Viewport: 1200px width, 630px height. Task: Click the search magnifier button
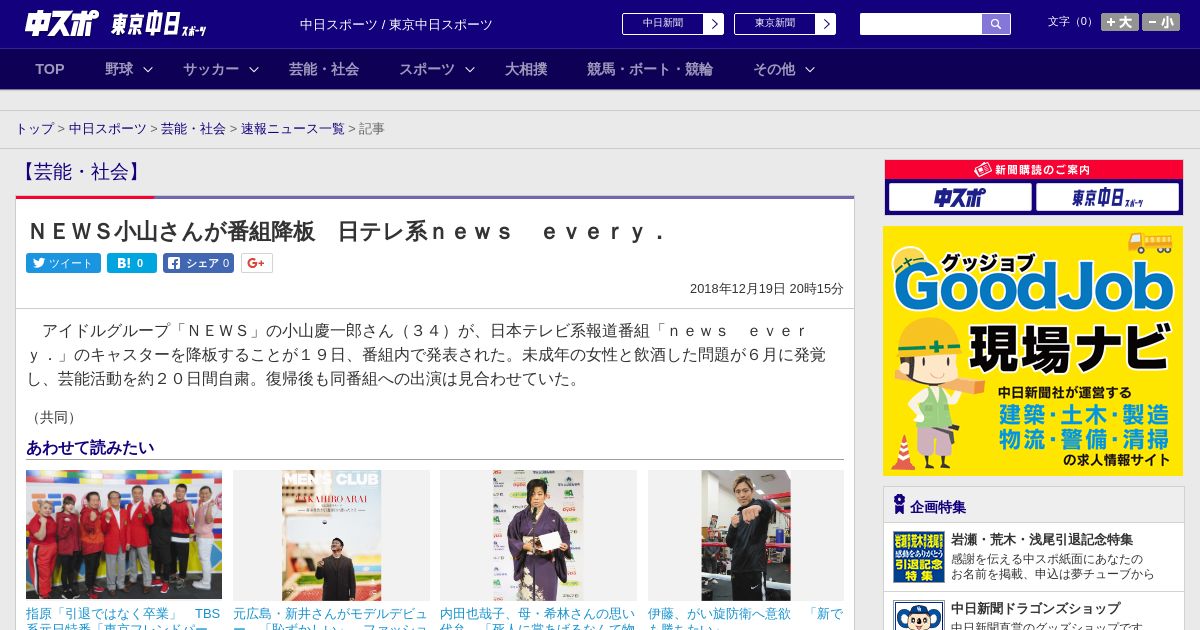point(996,24)
